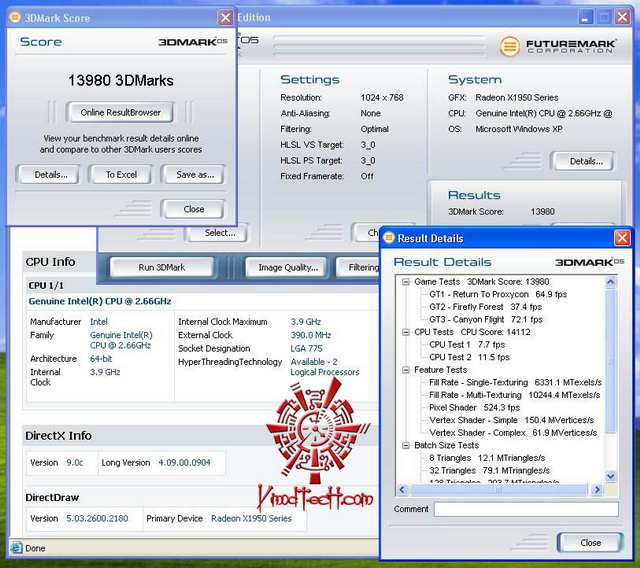
Task: Select GT3 - Canyon Flight row
Action: click(x=486, y=320)
